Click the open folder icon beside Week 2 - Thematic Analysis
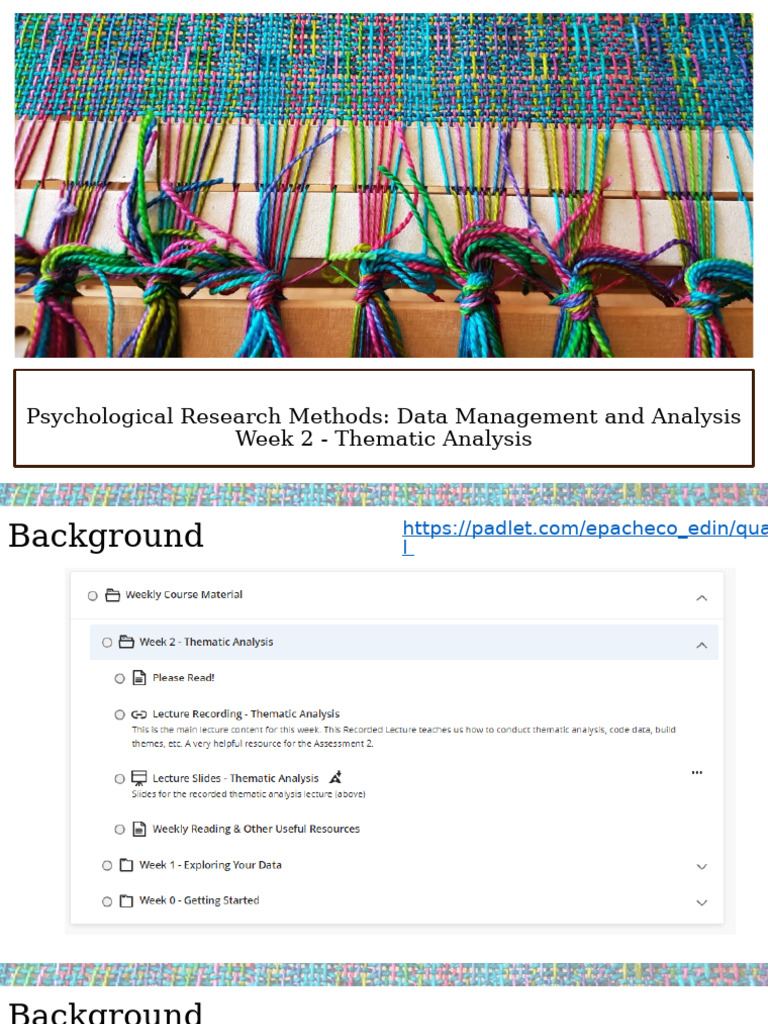This screenshot has width=768, height=1024. (126, 642)
